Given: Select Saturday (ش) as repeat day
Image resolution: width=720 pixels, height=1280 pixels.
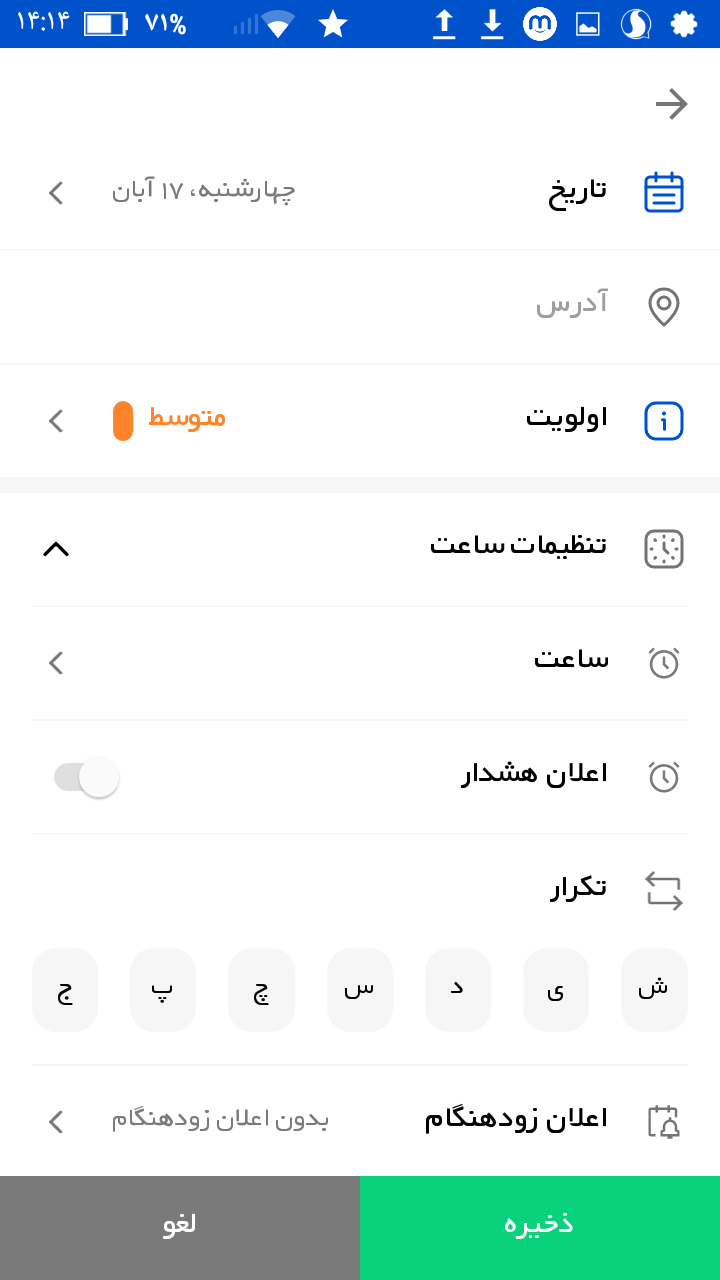Looking at the screenshot, I should [654, 989].
